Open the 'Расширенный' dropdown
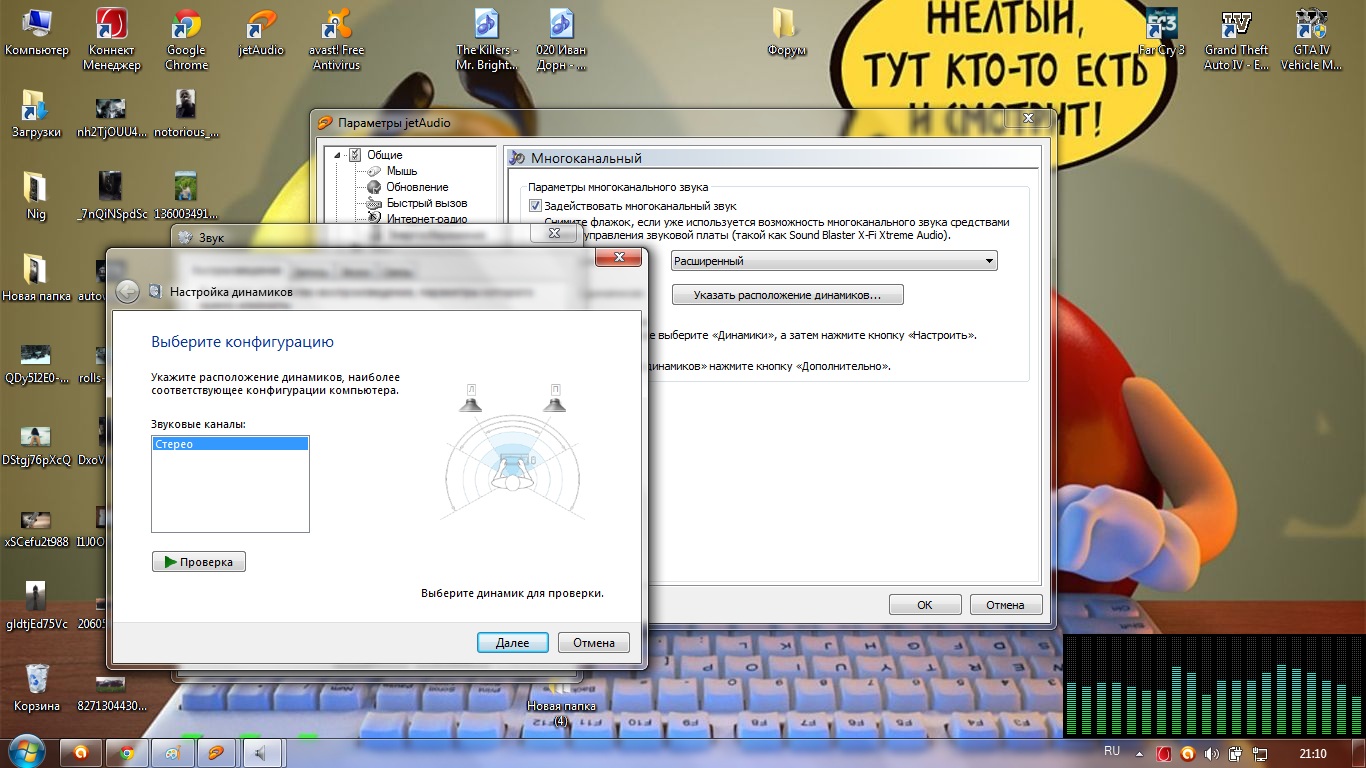This screenshot has width=1366, height=768. pyautogui.click(x=834, y=261)
